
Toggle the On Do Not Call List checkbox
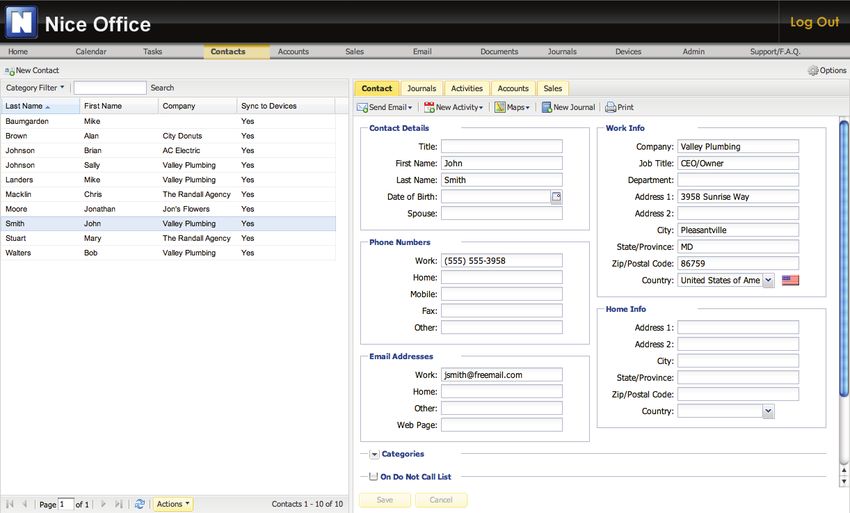[x=373, y=477]
